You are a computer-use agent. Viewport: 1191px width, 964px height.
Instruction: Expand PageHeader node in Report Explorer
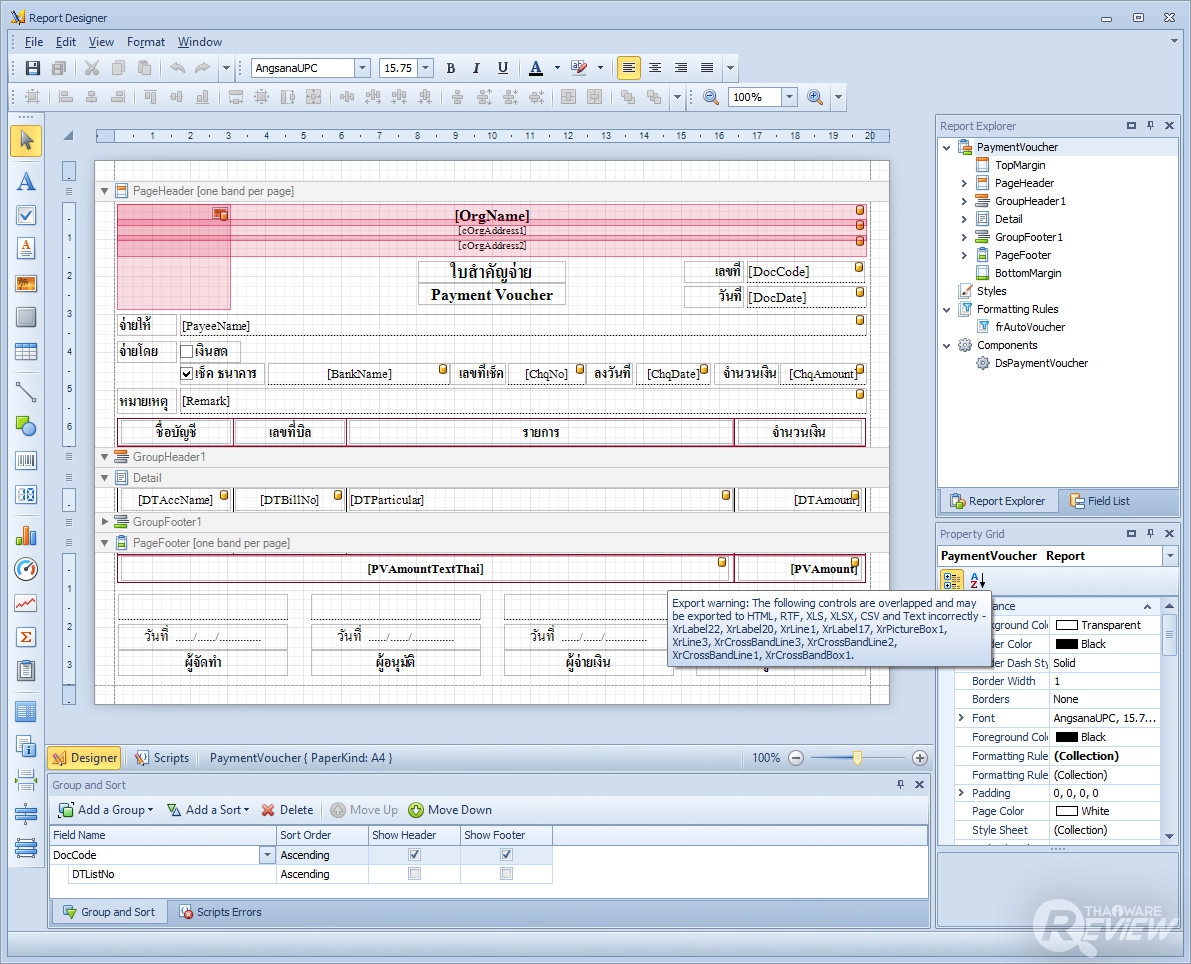964,183
